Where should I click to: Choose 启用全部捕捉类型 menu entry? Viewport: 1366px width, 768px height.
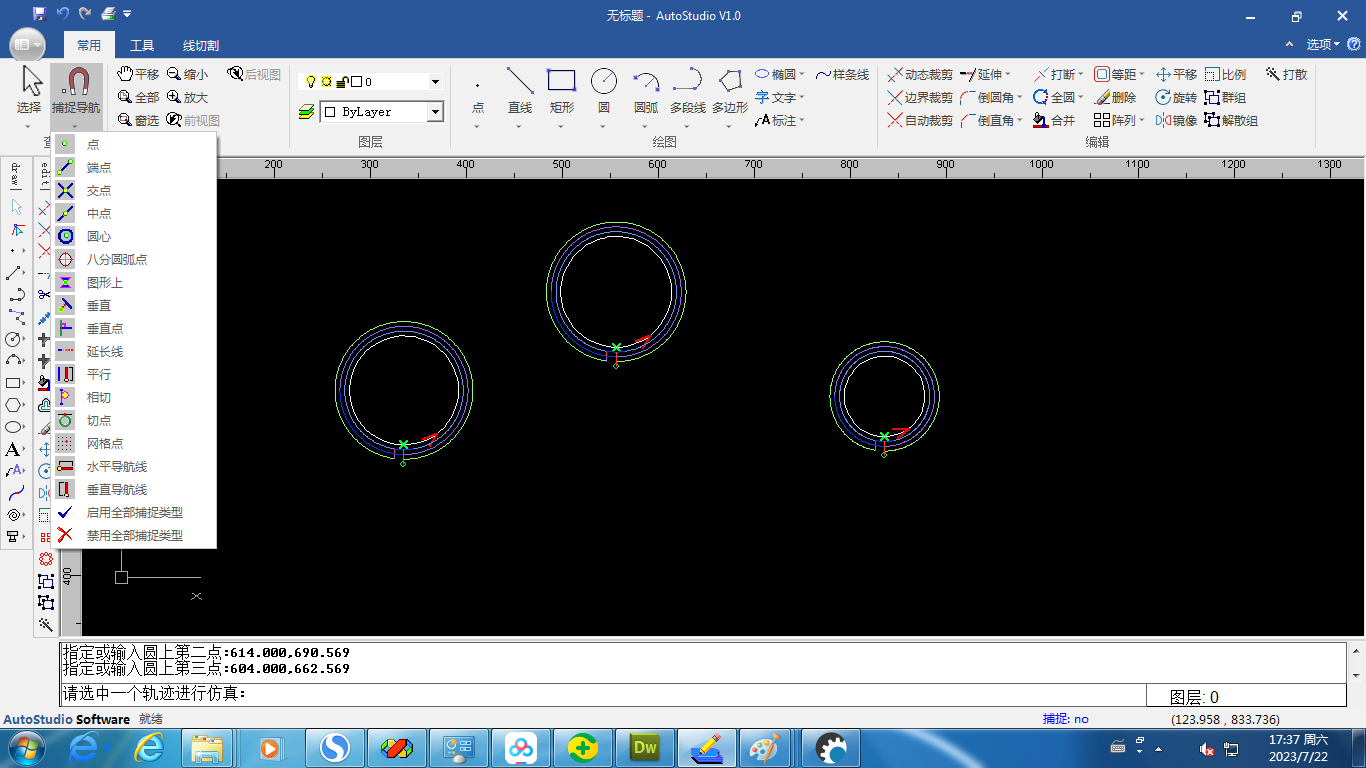pyautogui.click(x=134, y=512)
